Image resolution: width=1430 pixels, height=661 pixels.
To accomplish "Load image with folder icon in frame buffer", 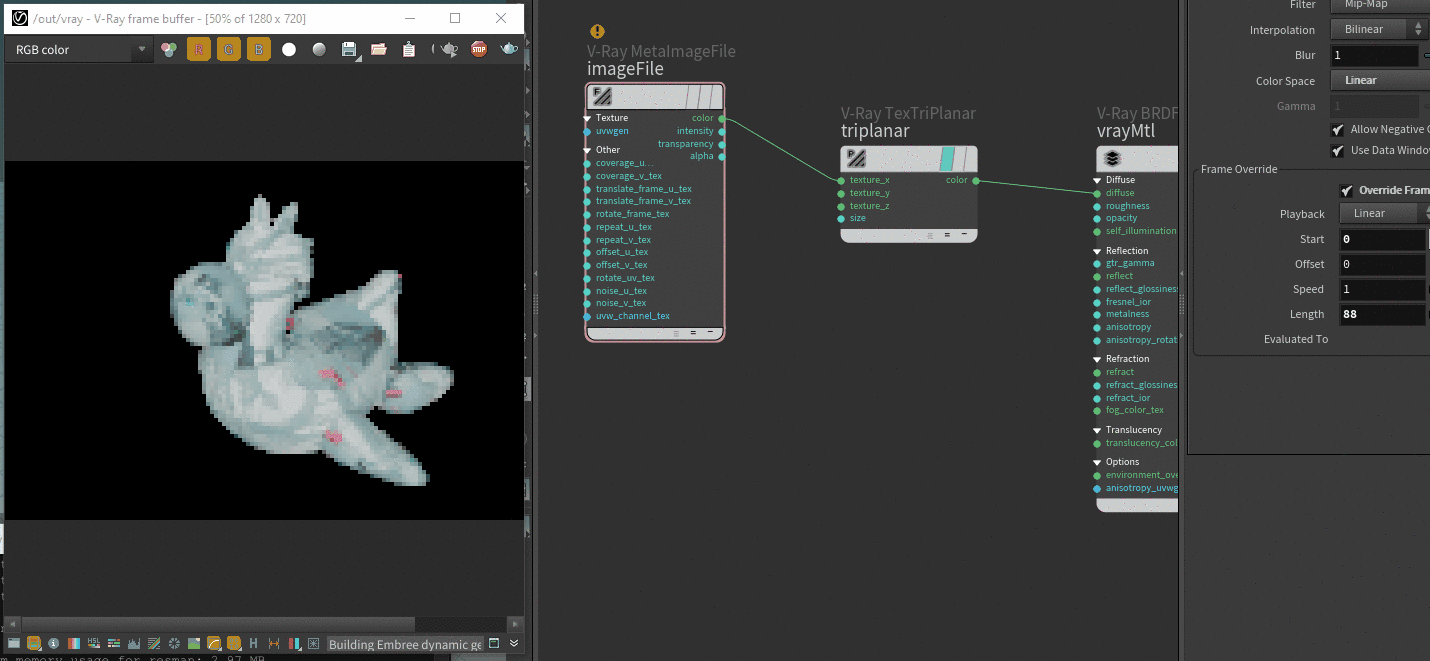I will (x=379, y=49).
